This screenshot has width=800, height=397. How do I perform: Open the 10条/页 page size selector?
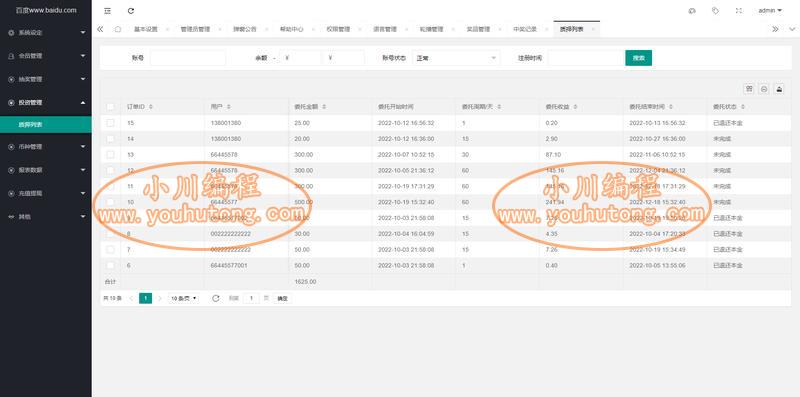184,299
